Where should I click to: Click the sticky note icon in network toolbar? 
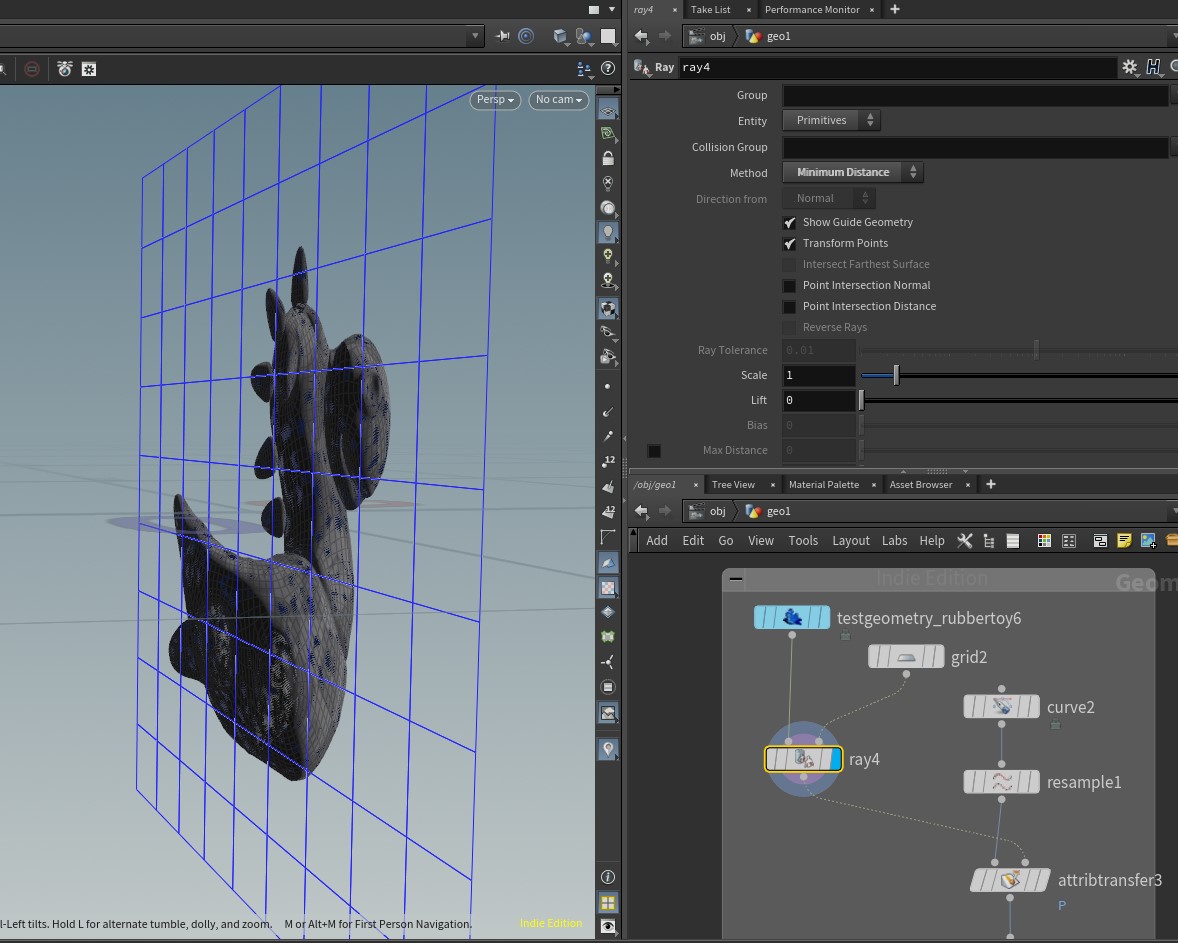tap(1124, 540)
